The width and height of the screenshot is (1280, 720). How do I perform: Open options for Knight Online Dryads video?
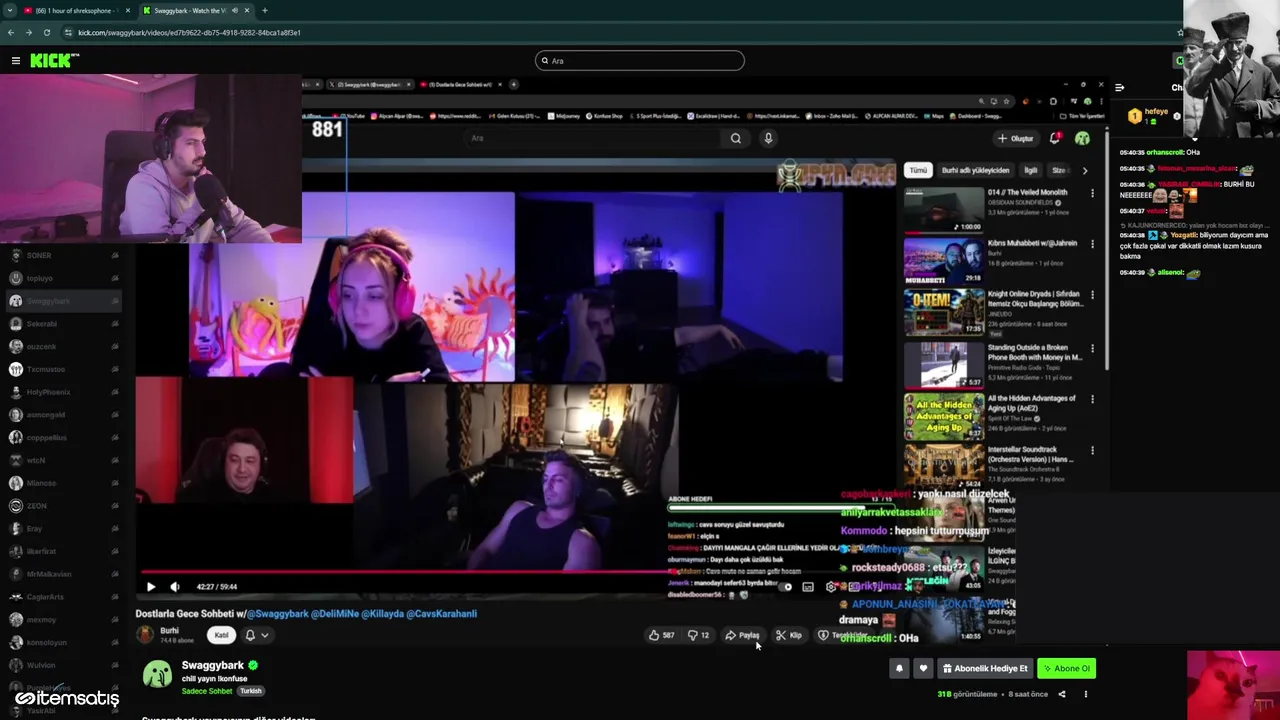[x=1092, y=296]
